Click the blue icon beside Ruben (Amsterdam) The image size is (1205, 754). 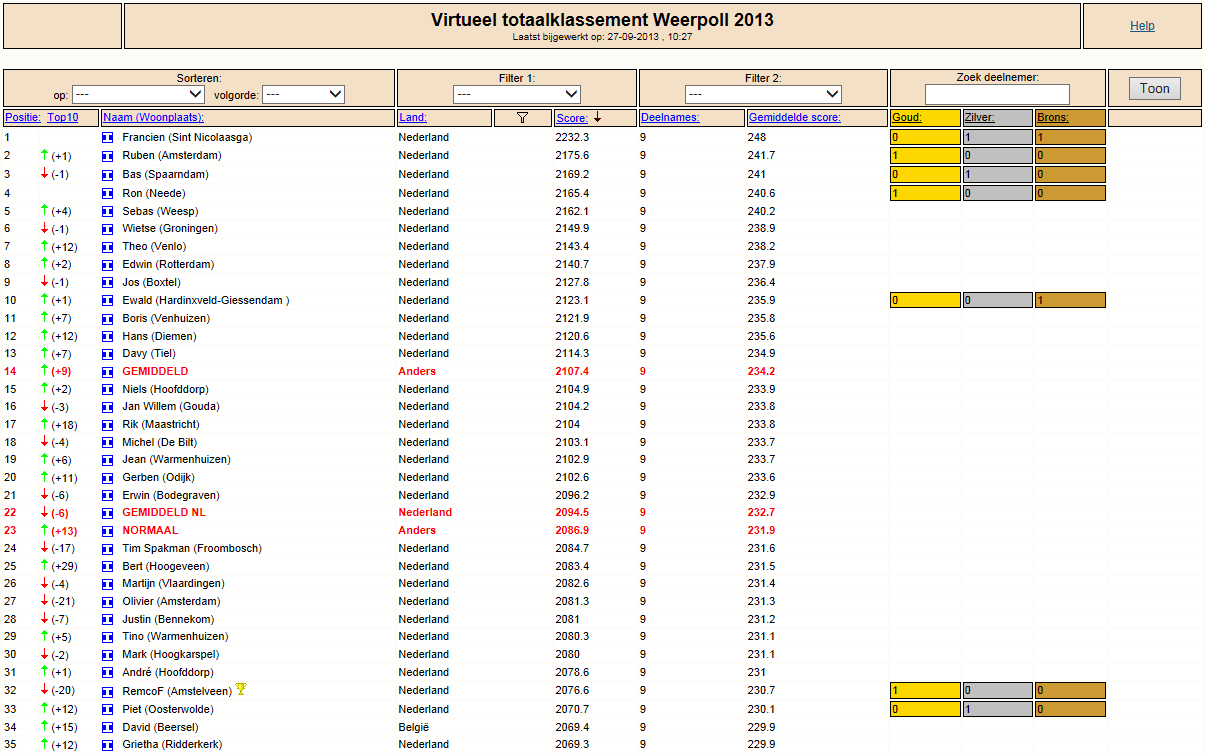coord(108,155)
